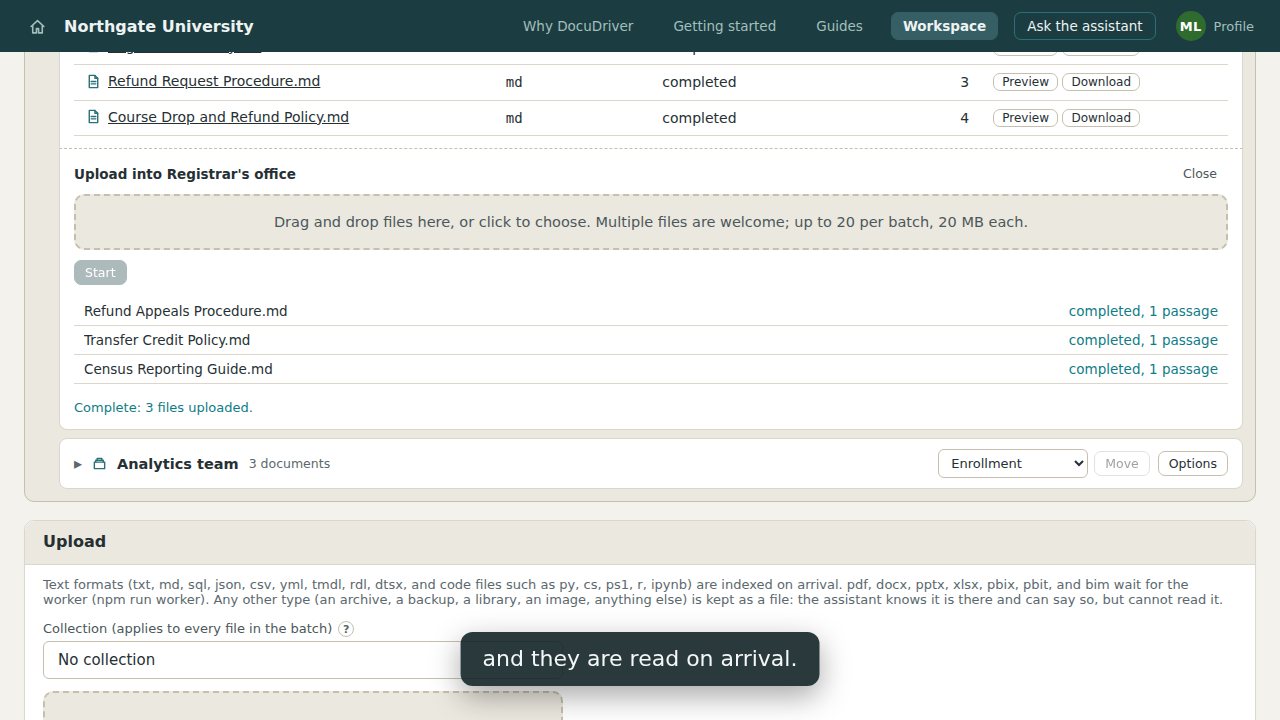The width and height of the screenshot is (1280, 720).
Task: Click the Analytics team collection icon
Action: click(x=100, y=464)
